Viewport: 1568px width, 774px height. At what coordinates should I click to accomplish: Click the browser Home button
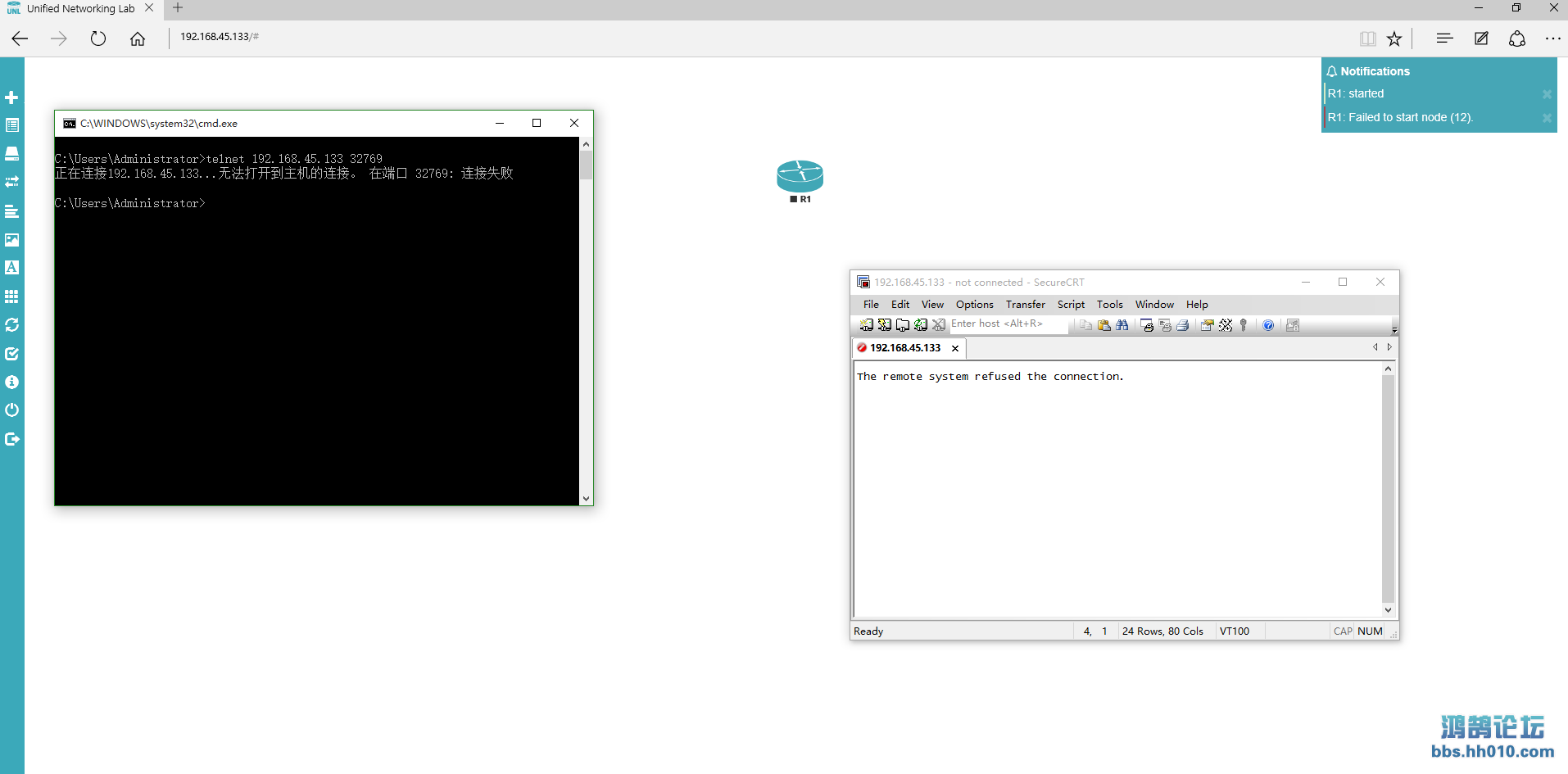[138, 38]
